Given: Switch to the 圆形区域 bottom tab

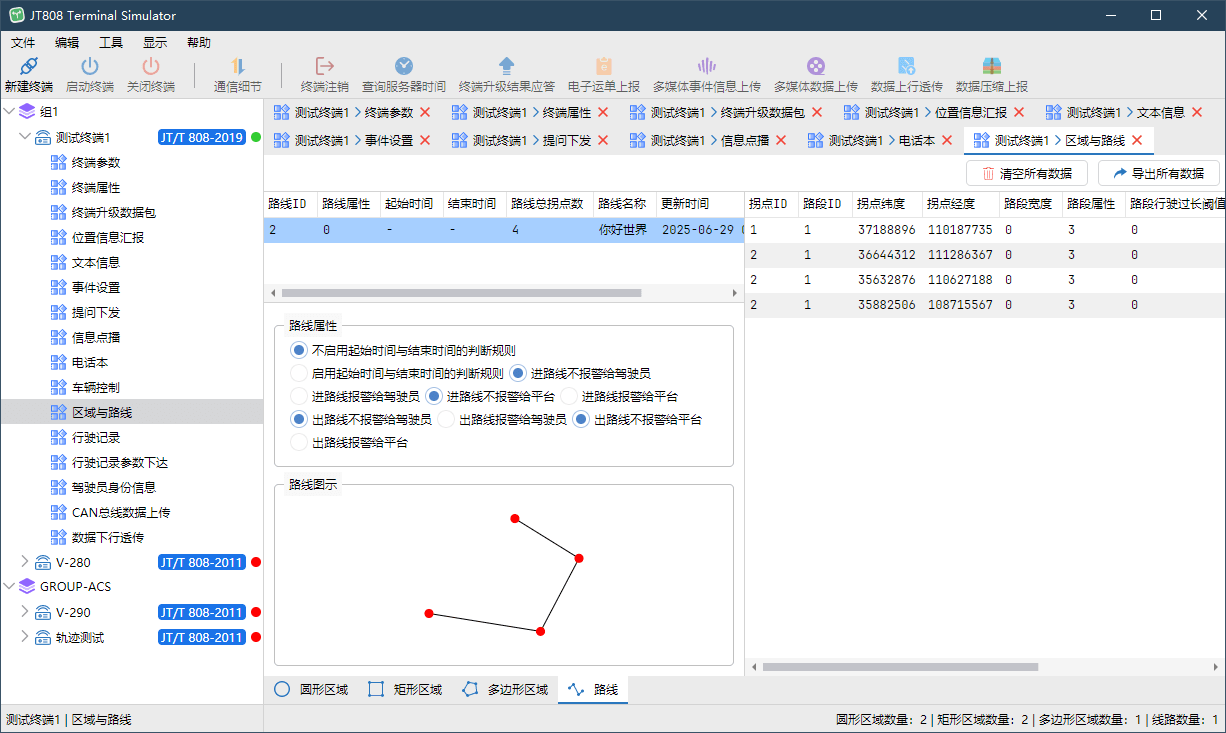Looking at the screenshot, I should pyautogui.click(x=311, y=689).
